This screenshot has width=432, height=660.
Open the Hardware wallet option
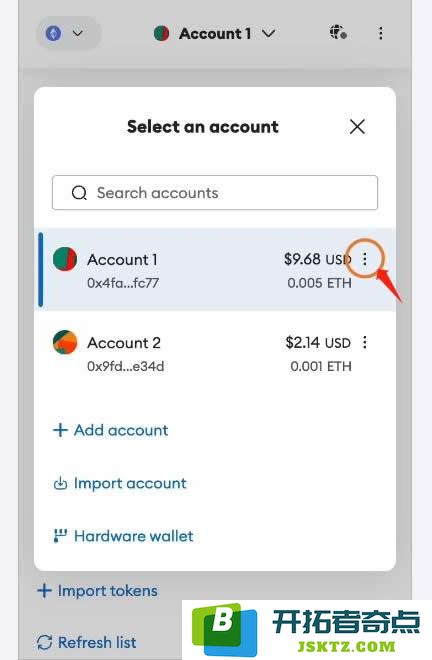[123, 536]
